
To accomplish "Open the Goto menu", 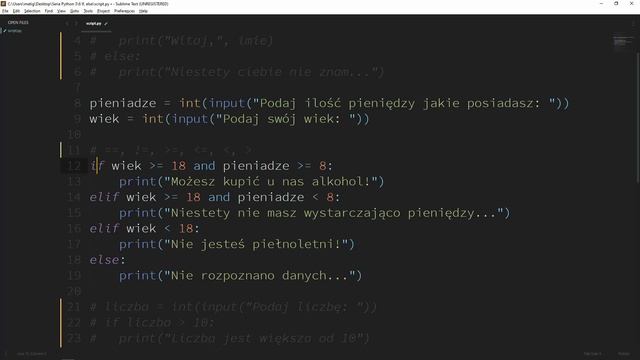I will pos(74,11).
